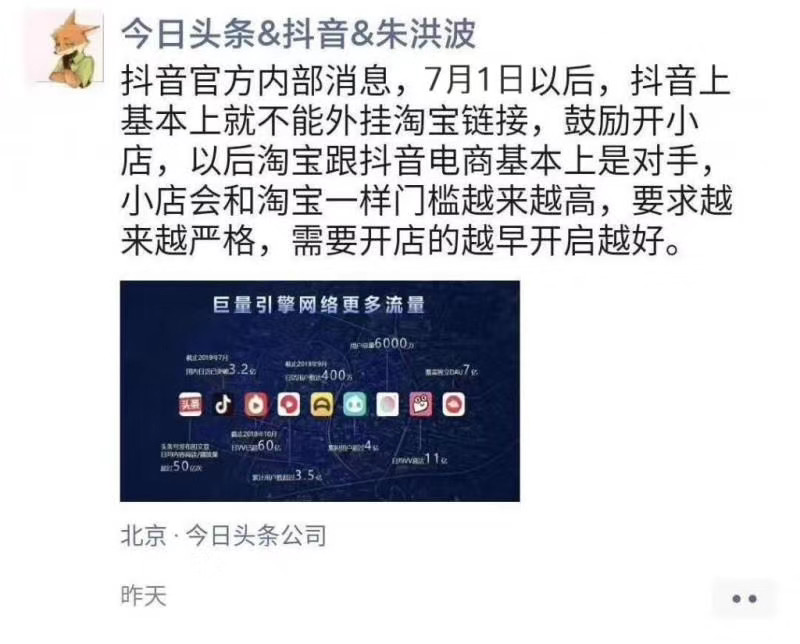Open location link 北京·今日头条公司
This screenshot has height=644, width=800.
coord(223,536)
